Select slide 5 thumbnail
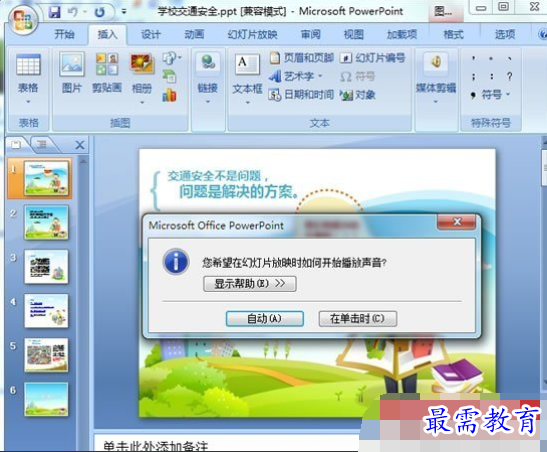The image size is (547, 452). 46,355
